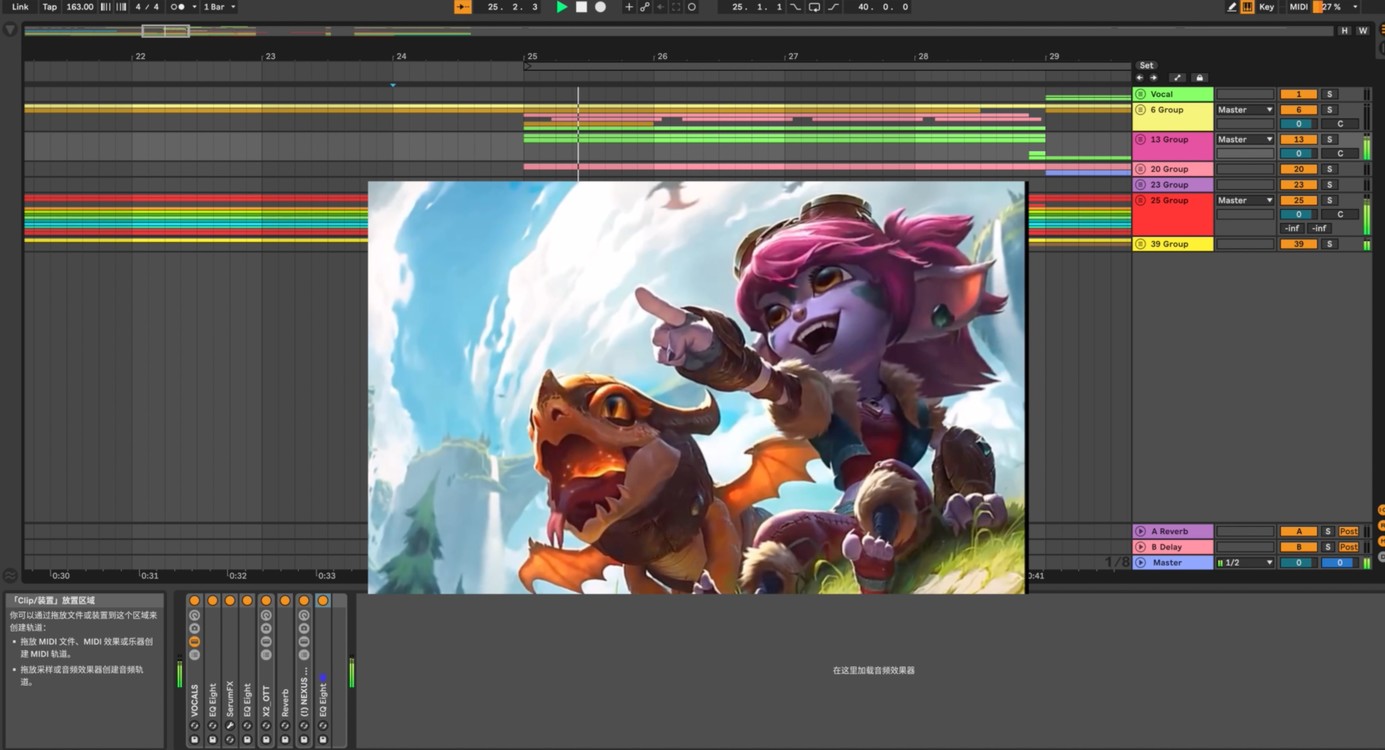Screen dimensions: 1385x750
Task: Toggle the Follow playhead button
Action: click(x=463, y=7)
